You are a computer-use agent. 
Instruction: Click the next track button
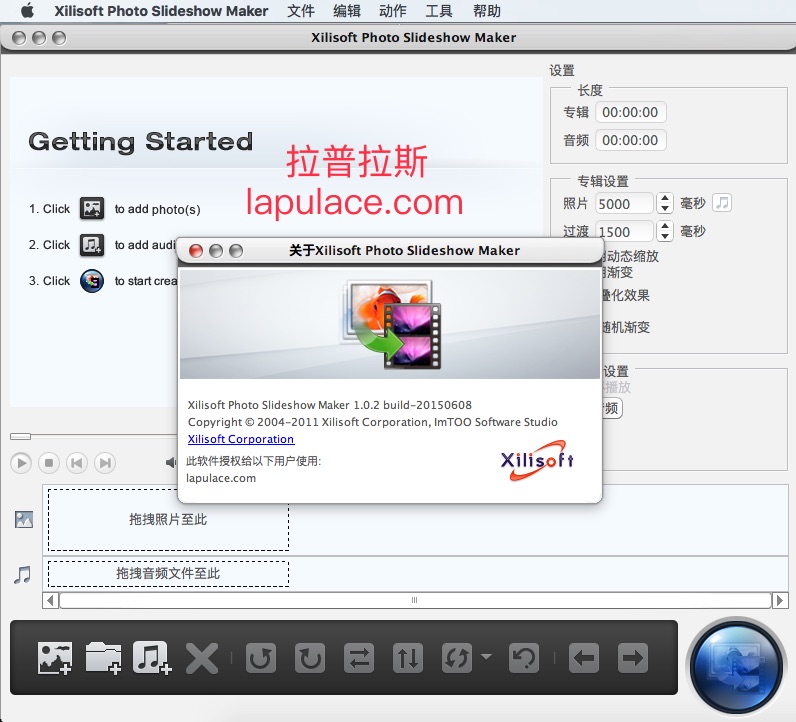(105, 463)
